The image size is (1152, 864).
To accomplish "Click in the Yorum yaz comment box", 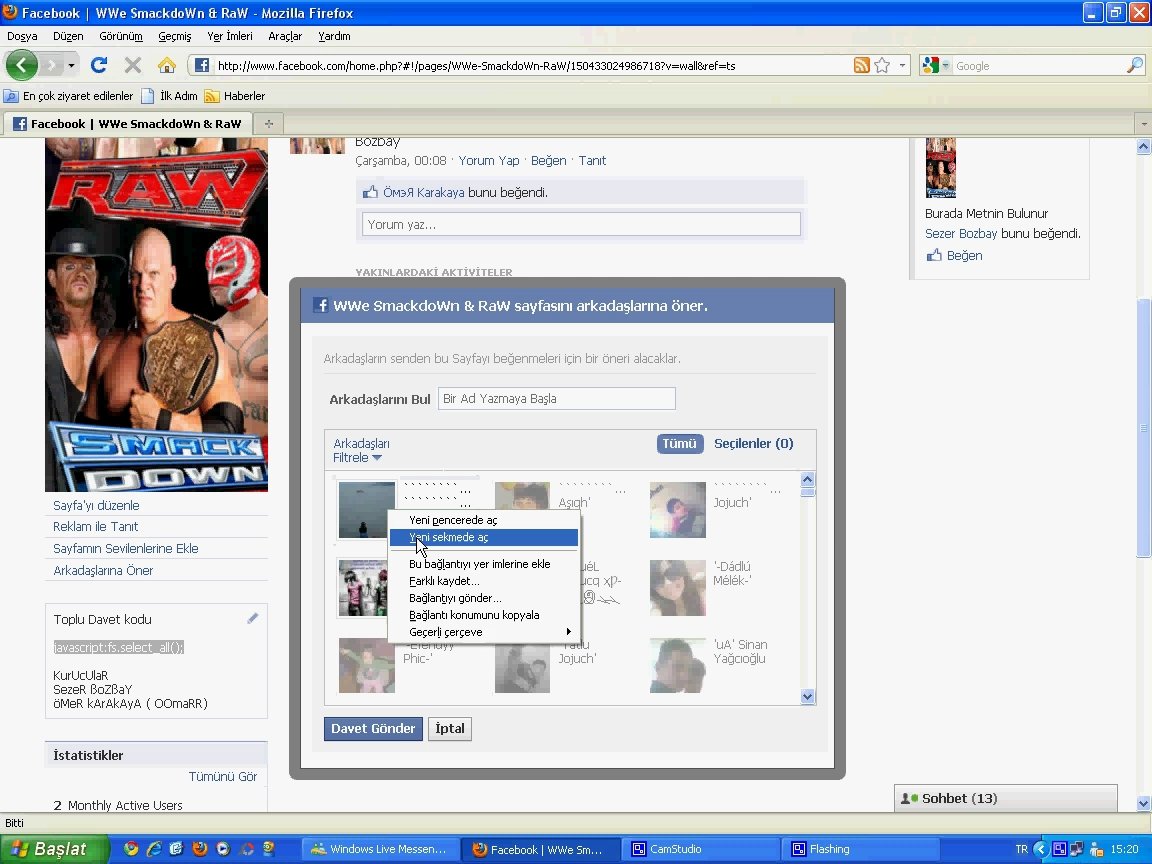I will pyautogui.click(x=581, y=224).
